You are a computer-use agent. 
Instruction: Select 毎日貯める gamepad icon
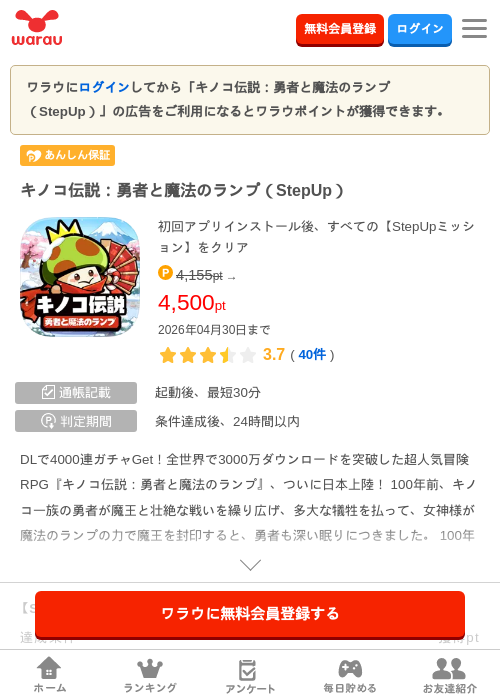(350, 668)
